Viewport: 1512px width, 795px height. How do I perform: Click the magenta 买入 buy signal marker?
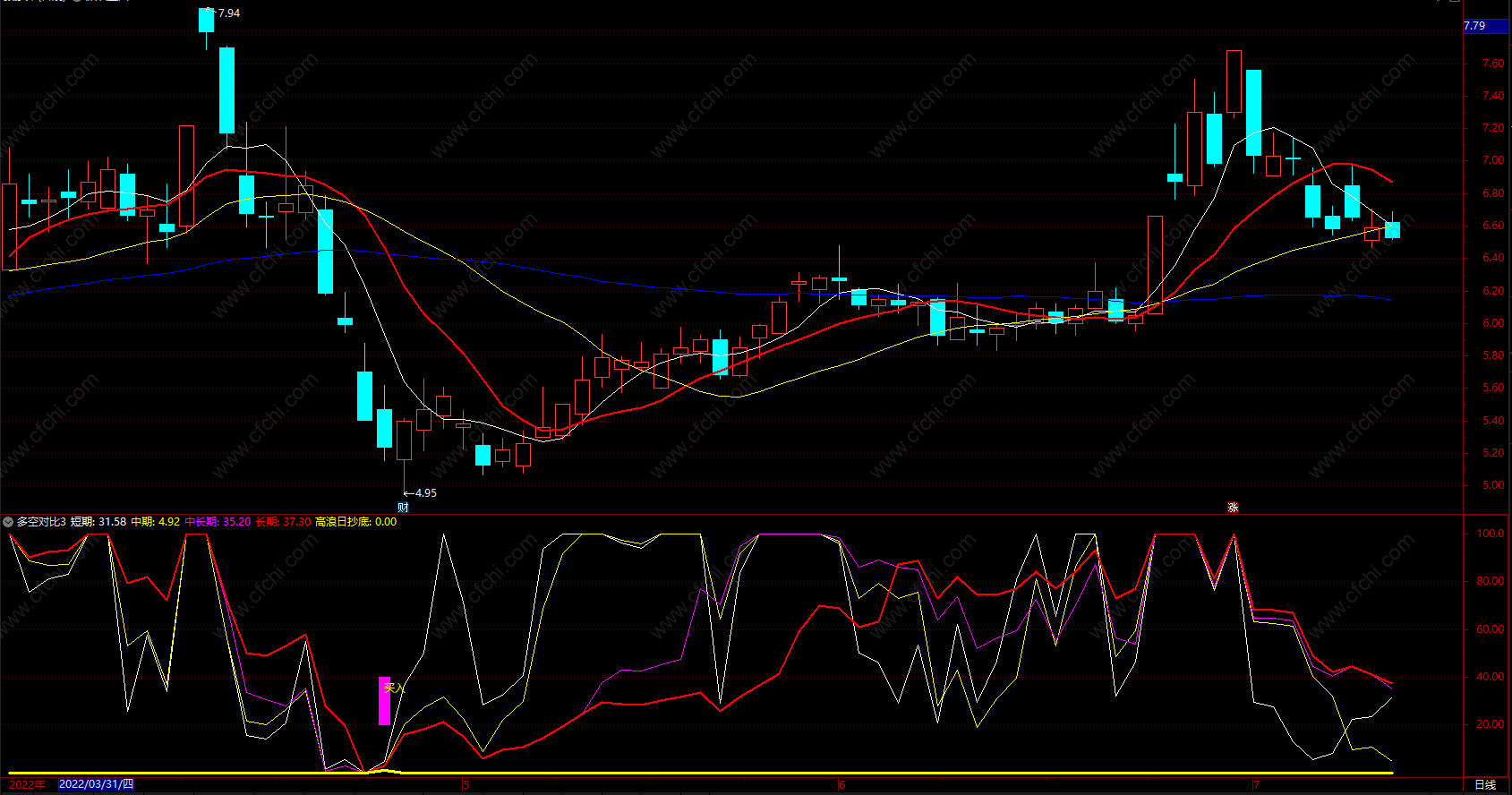pos(385,701)
